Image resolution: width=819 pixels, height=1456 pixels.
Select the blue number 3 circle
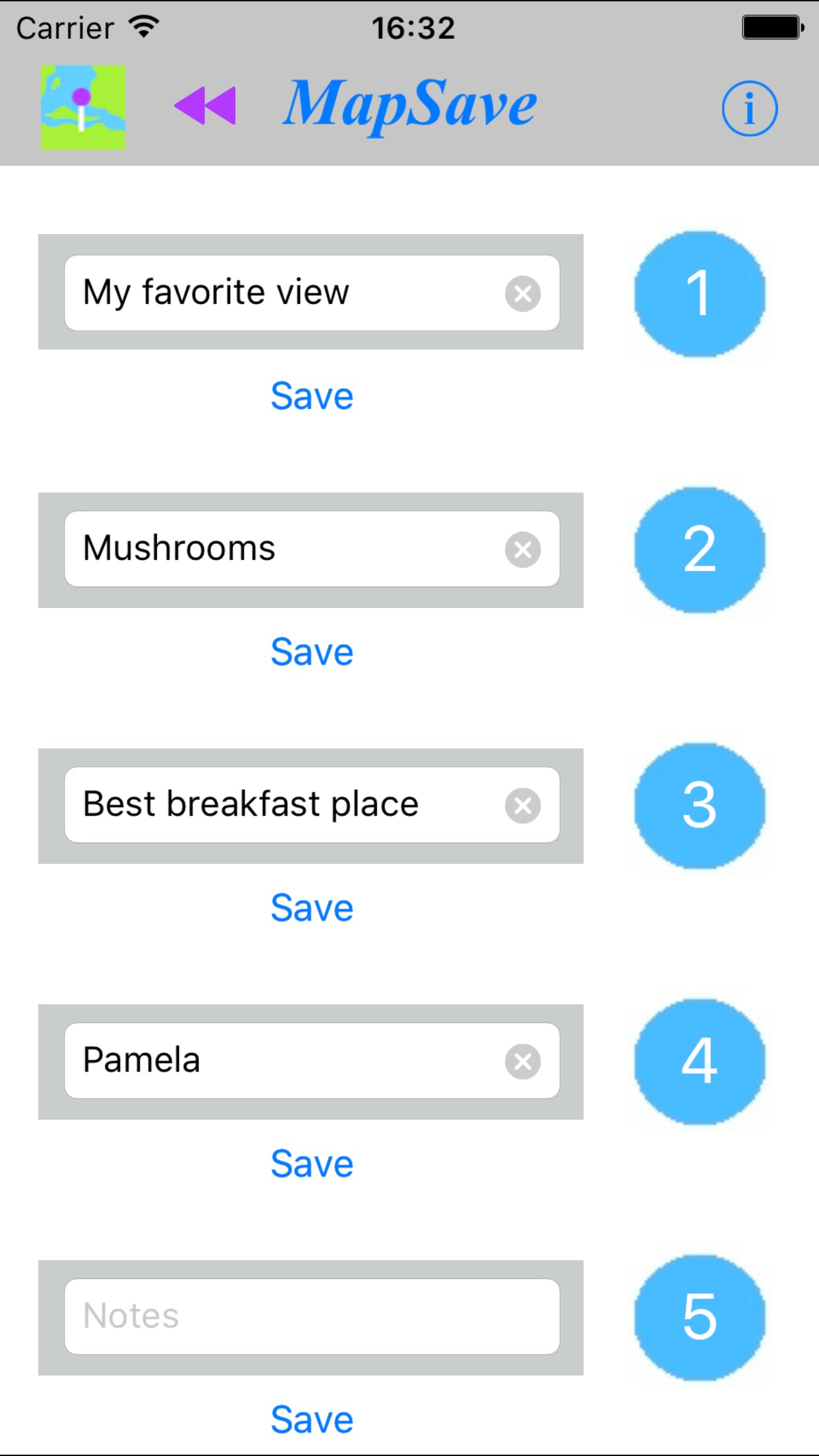(699, 805)
